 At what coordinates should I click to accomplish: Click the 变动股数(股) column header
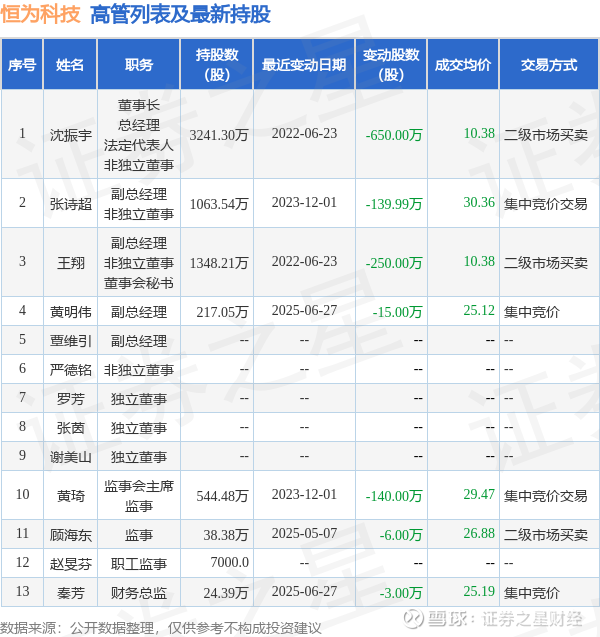click(391, 65)
